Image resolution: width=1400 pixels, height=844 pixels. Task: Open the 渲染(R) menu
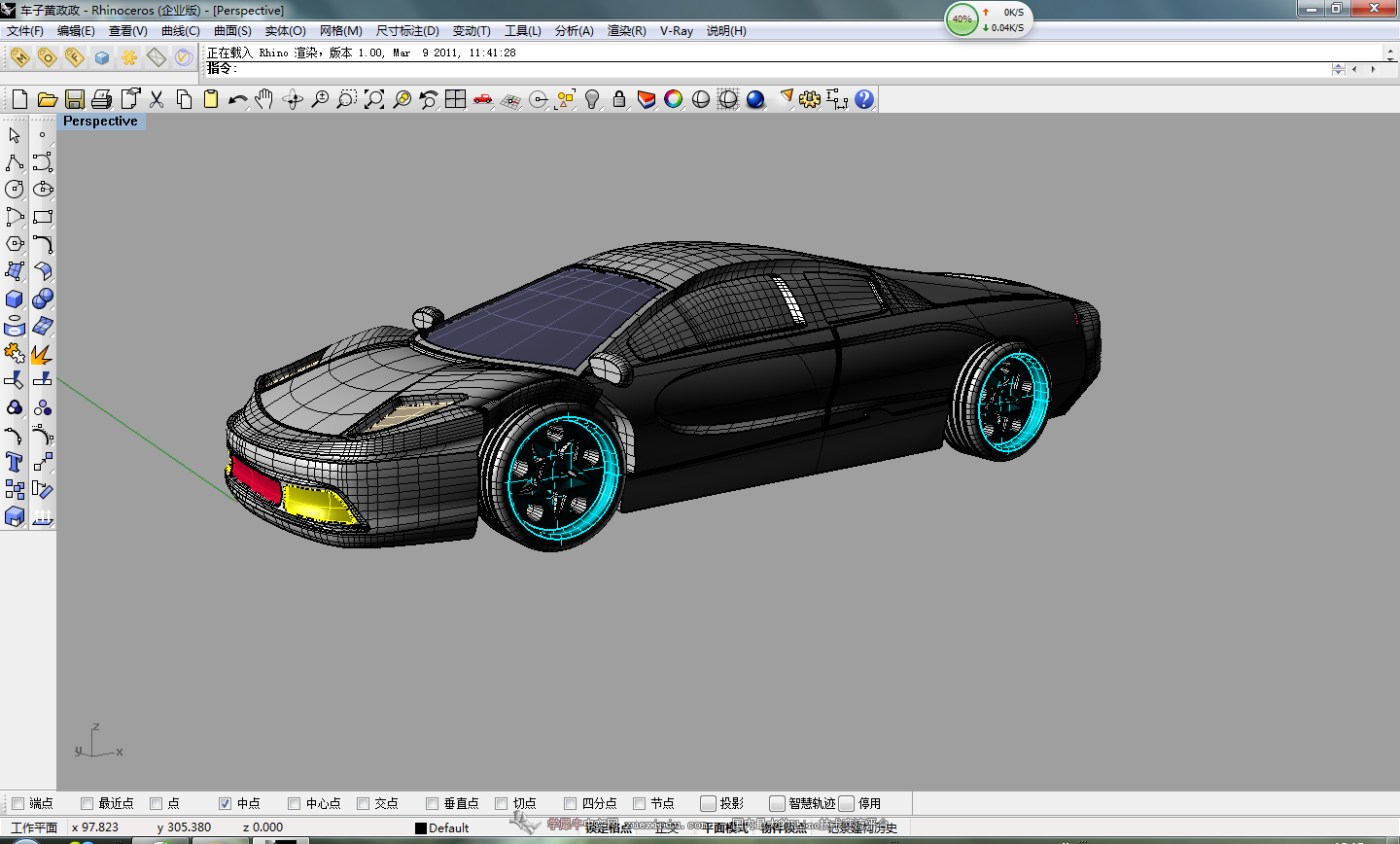point(626,31)
